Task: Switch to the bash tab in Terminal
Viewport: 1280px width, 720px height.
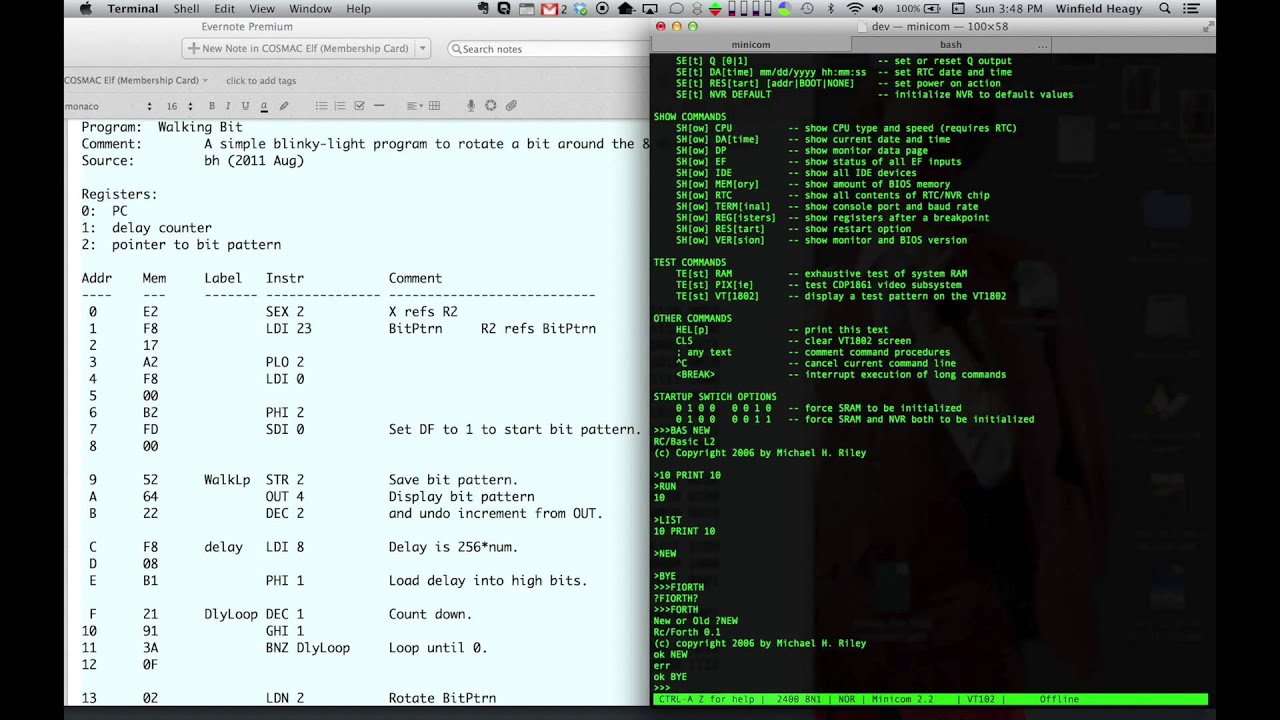Action: coord(951,45)
